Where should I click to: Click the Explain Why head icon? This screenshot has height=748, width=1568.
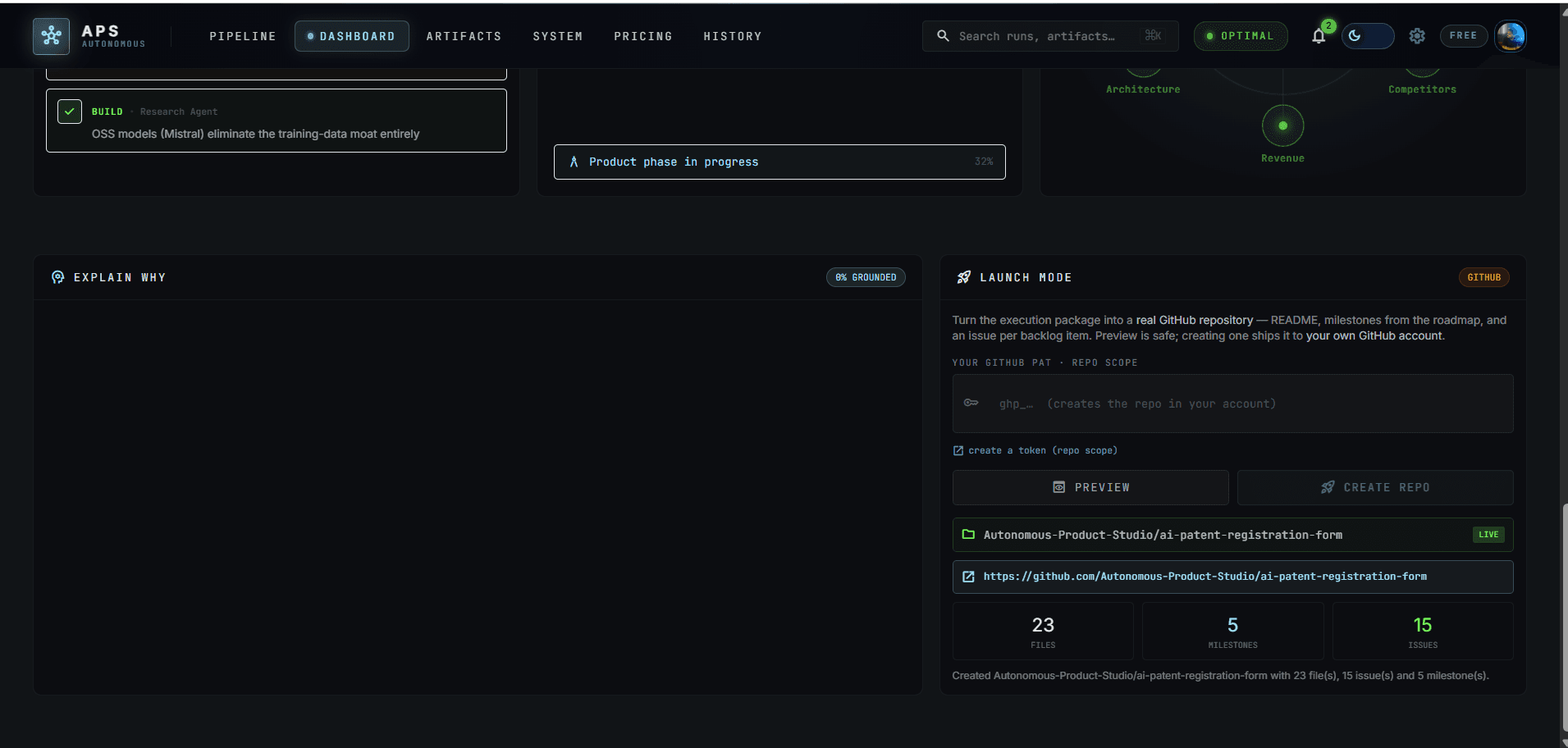tap(57, 277)
